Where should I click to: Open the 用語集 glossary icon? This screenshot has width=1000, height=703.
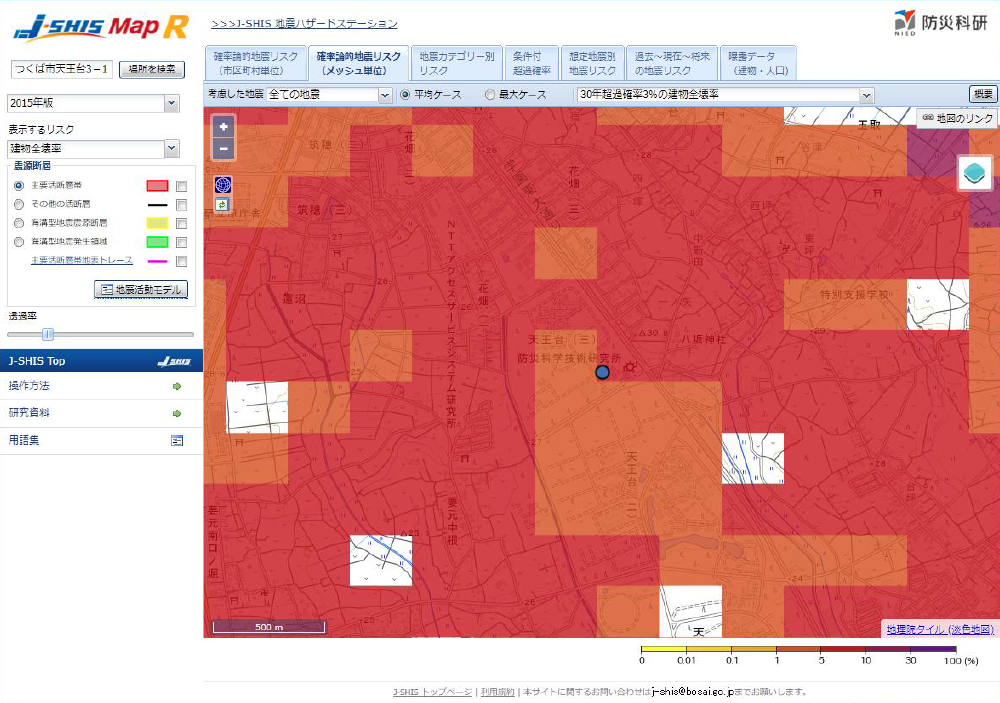click(177, 440)
